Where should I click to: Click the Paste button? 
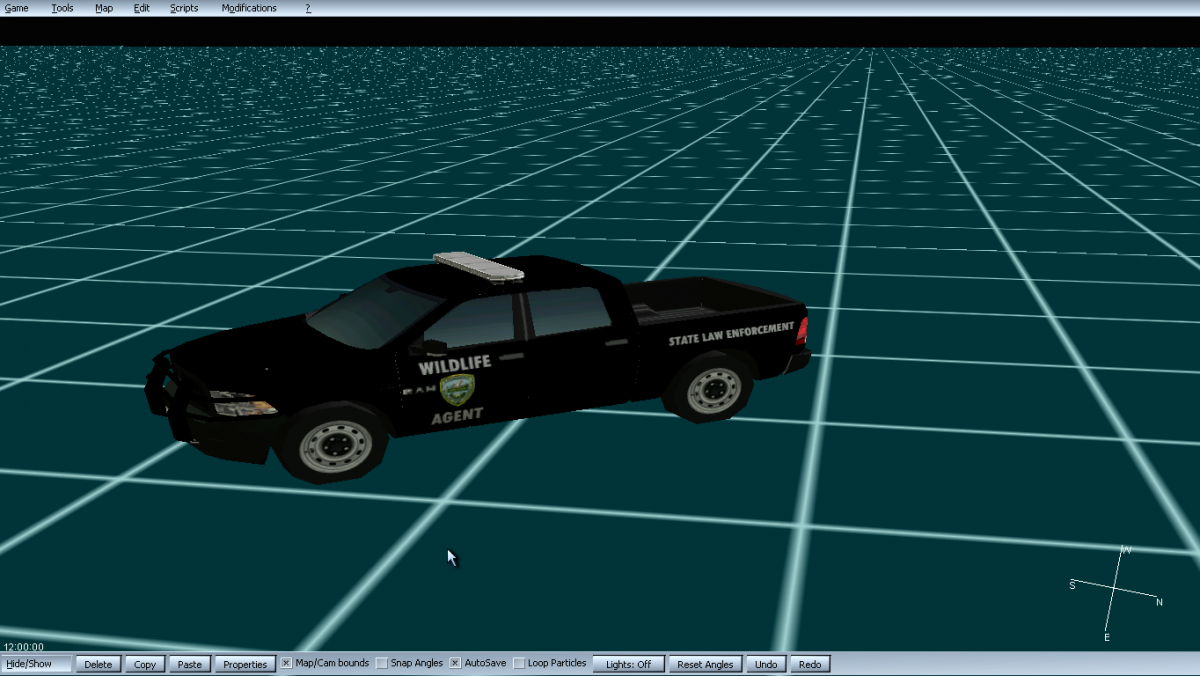coord(190,664)
